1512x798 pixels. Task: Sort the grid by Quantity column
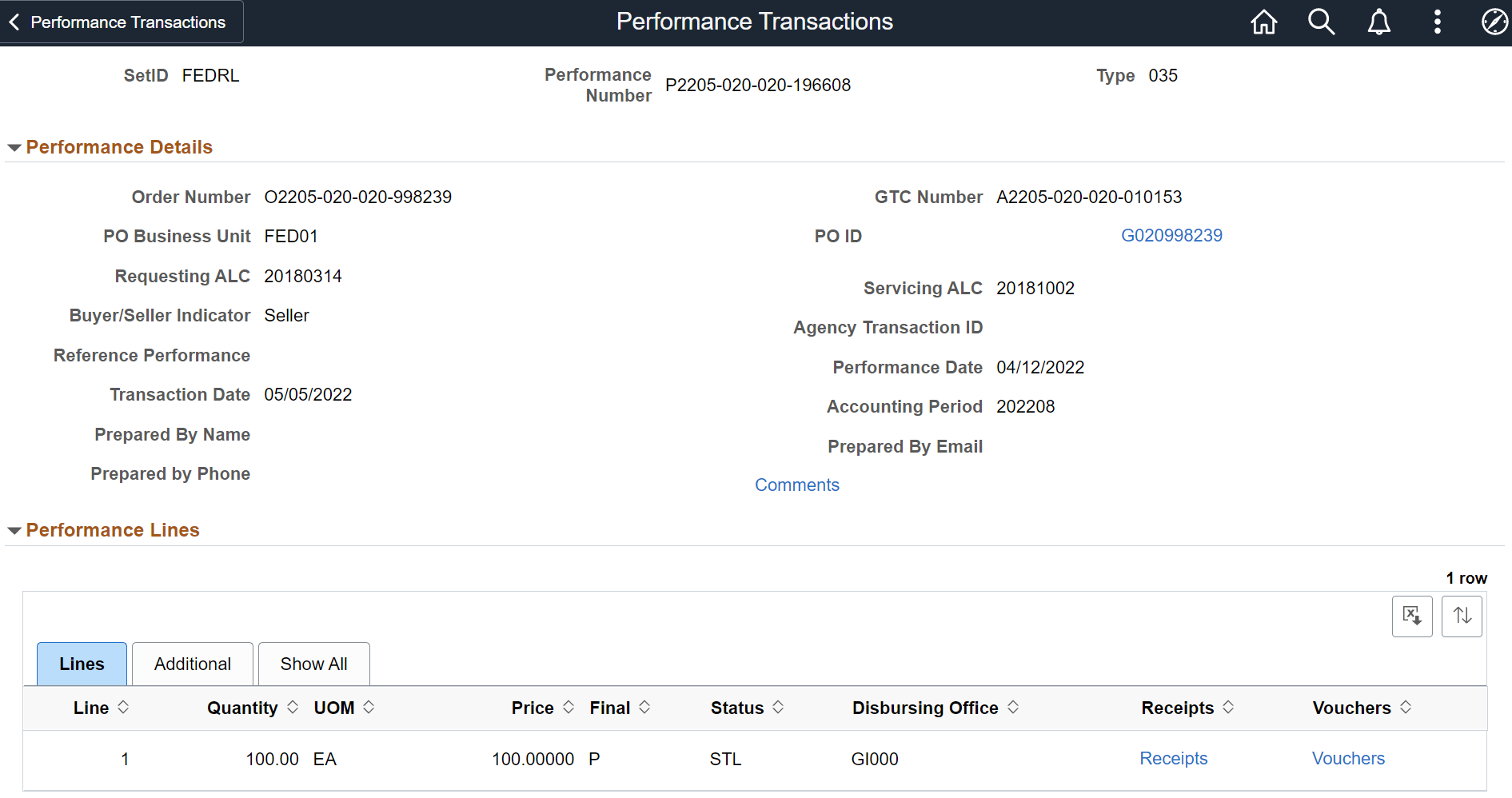click(293, 707)
